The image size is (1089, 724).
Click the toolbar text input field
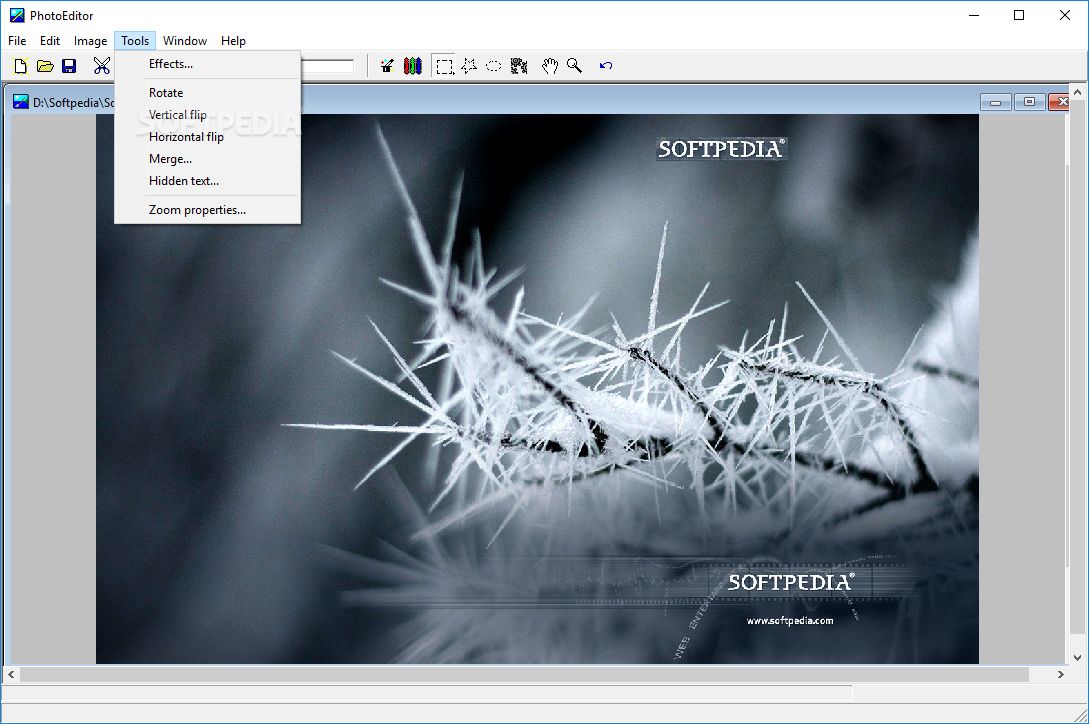point(327,66)
